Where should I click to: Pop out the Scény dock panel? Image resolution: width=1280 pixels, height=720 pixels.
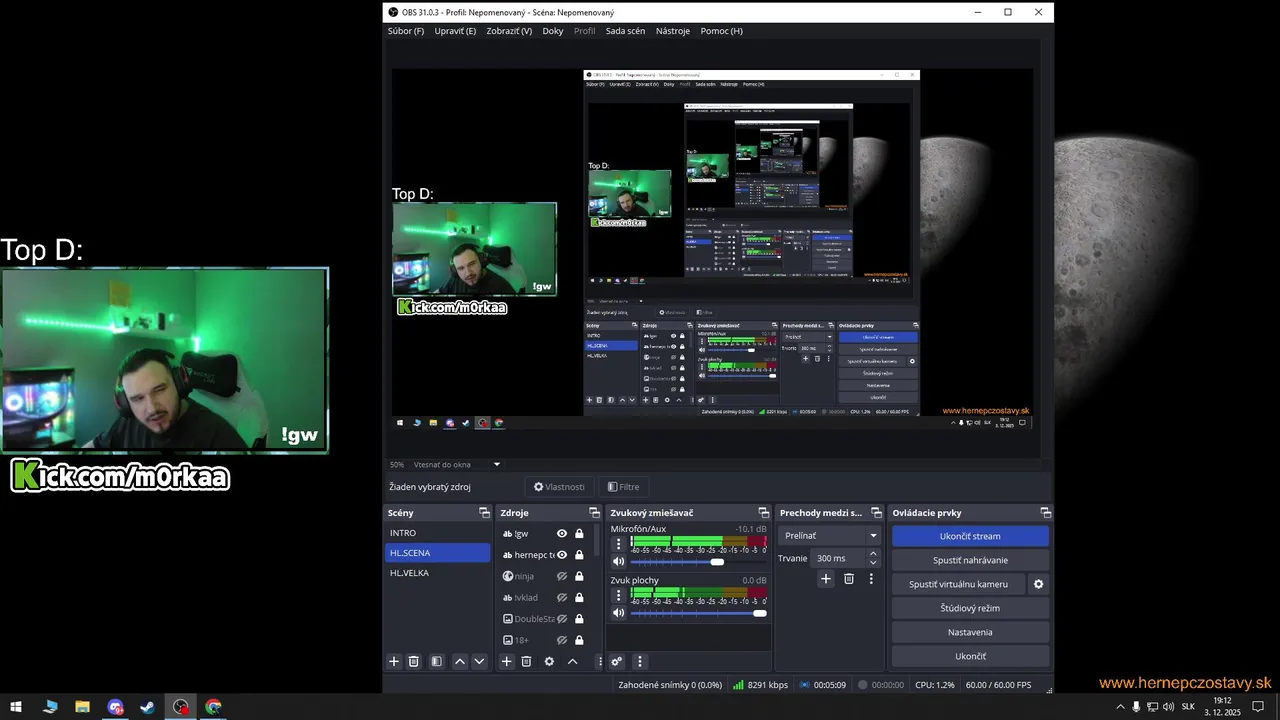click(484, 513)
